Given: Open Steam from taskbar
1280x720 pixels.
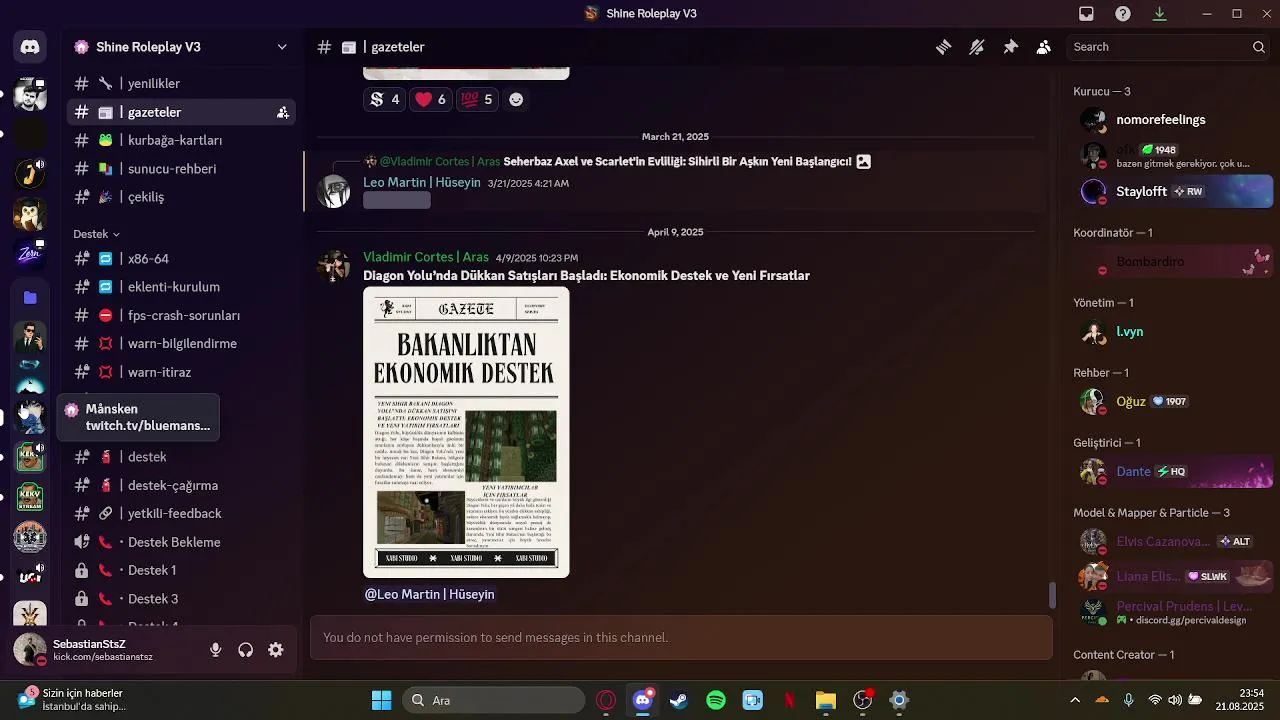Looking at the screenshot, I should point(679,700).
